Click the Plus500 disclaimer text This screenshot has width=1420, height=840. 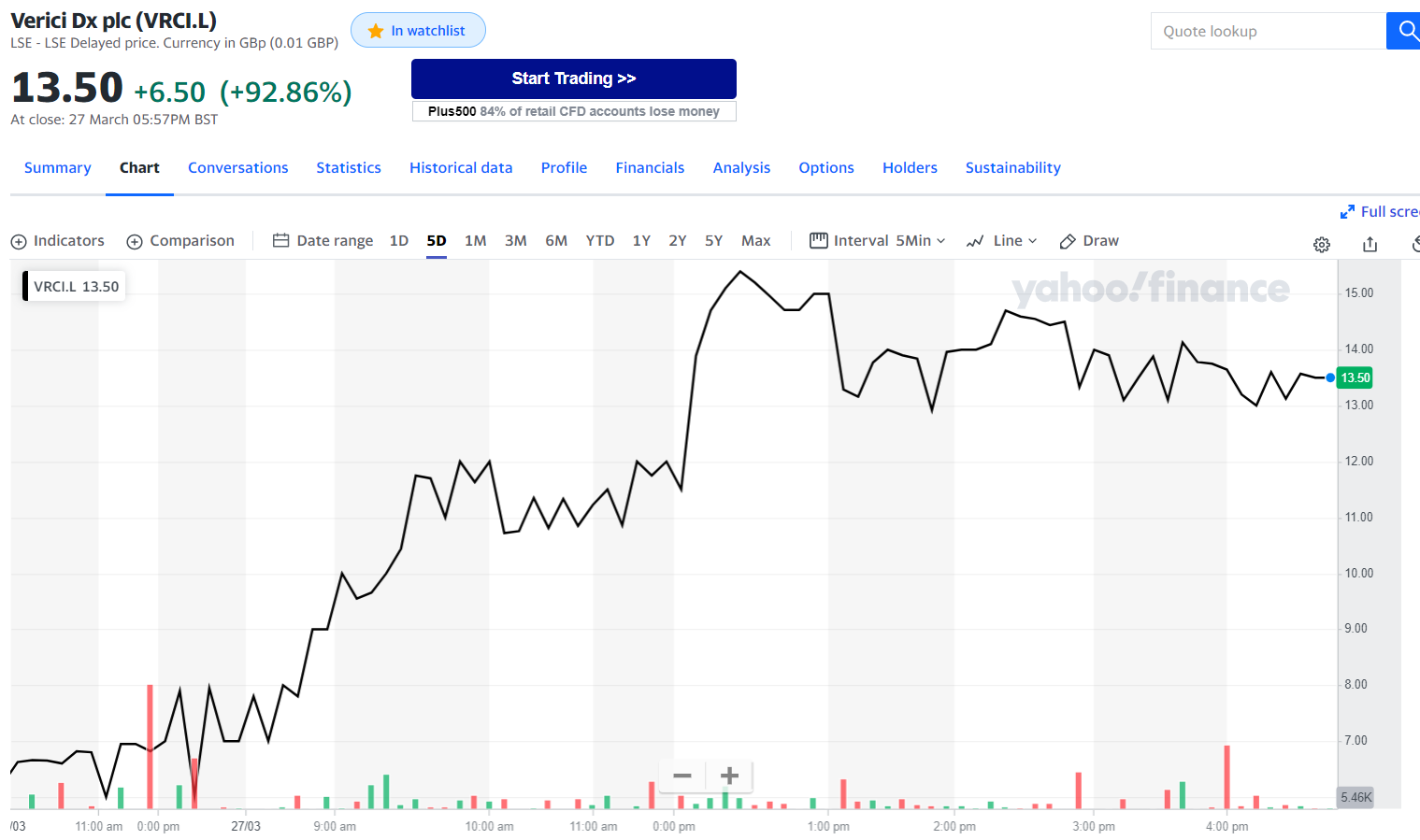(574, 111)
